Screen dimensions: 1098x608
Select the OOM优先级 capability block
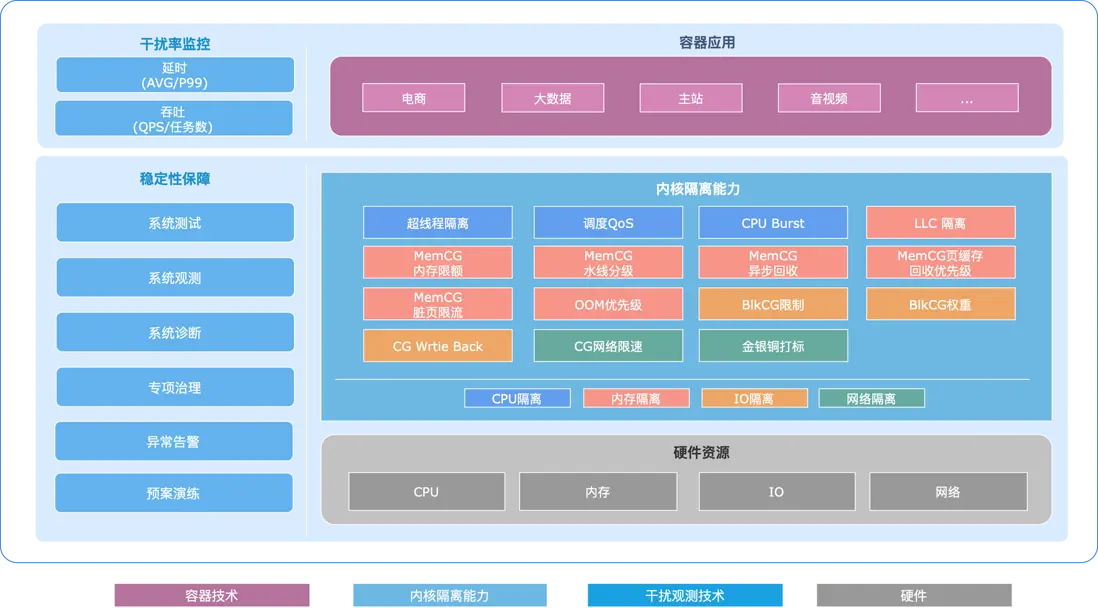[x=608, y=303]
